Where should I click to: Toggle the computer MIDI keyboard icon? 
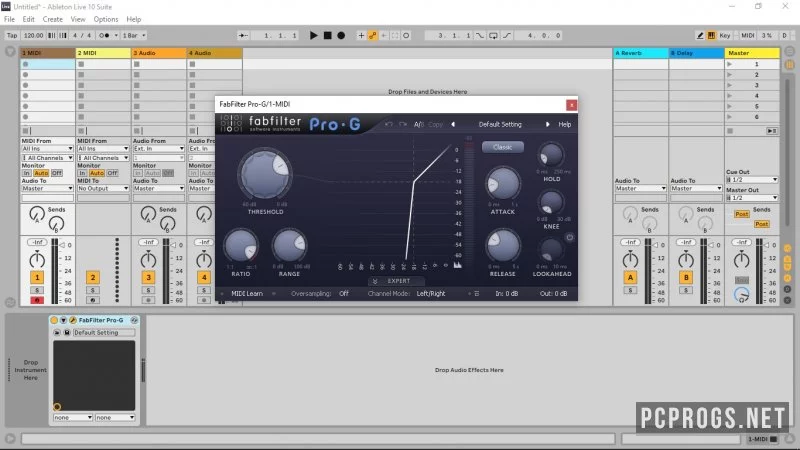coord(711,35)
